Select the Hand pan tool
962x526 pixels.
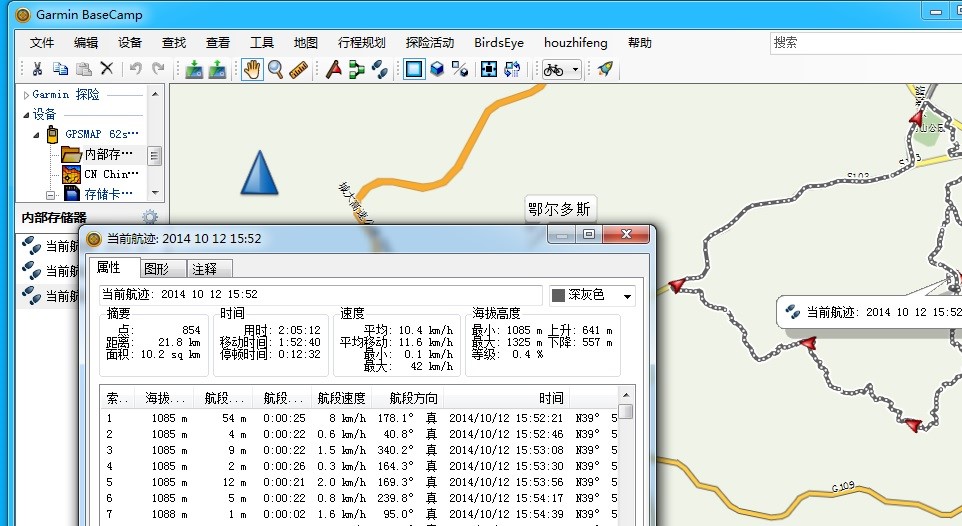[x=252, y=69]
